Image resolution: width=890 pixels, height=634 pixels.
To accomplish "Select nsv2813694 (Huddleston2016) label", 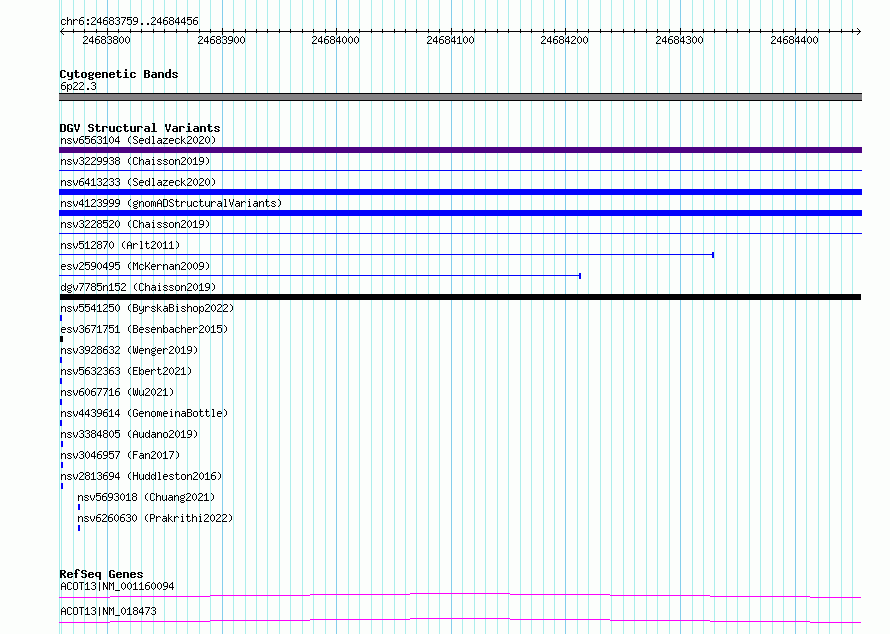I will [x=141, y=476].
